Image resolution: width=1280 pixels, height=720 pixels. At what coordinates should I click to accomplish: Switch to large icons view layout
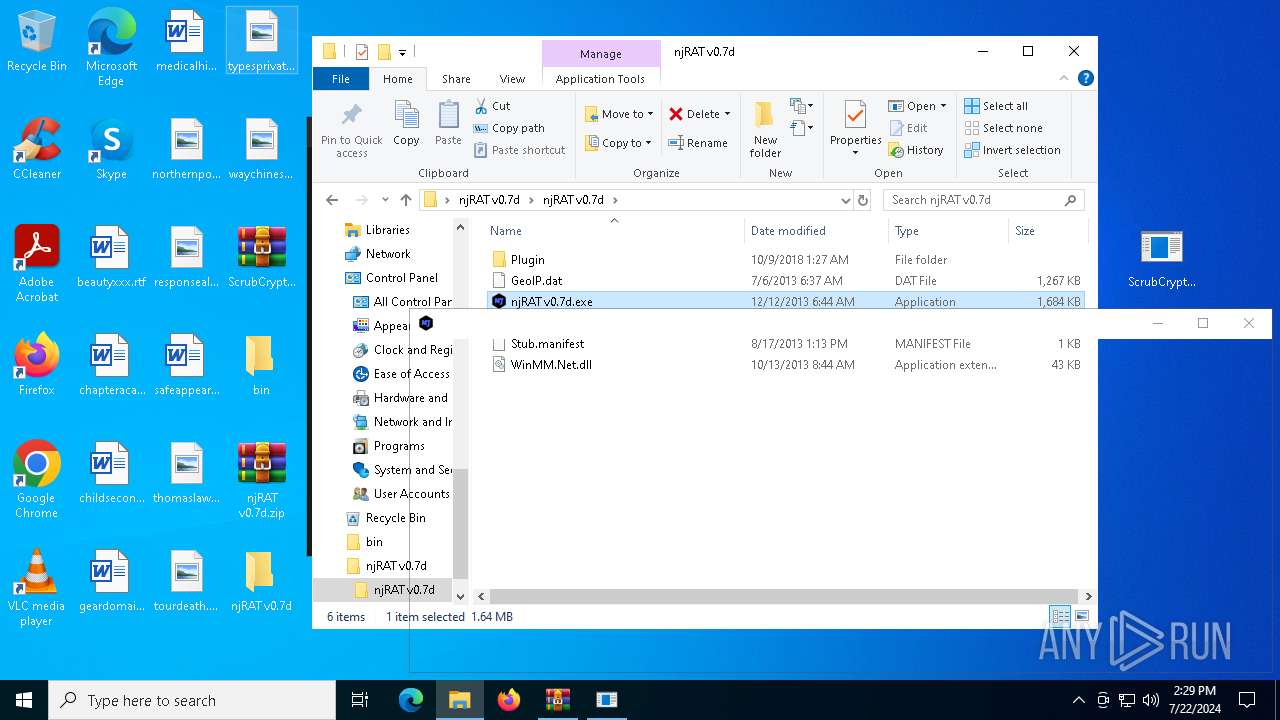[1081, 617]
